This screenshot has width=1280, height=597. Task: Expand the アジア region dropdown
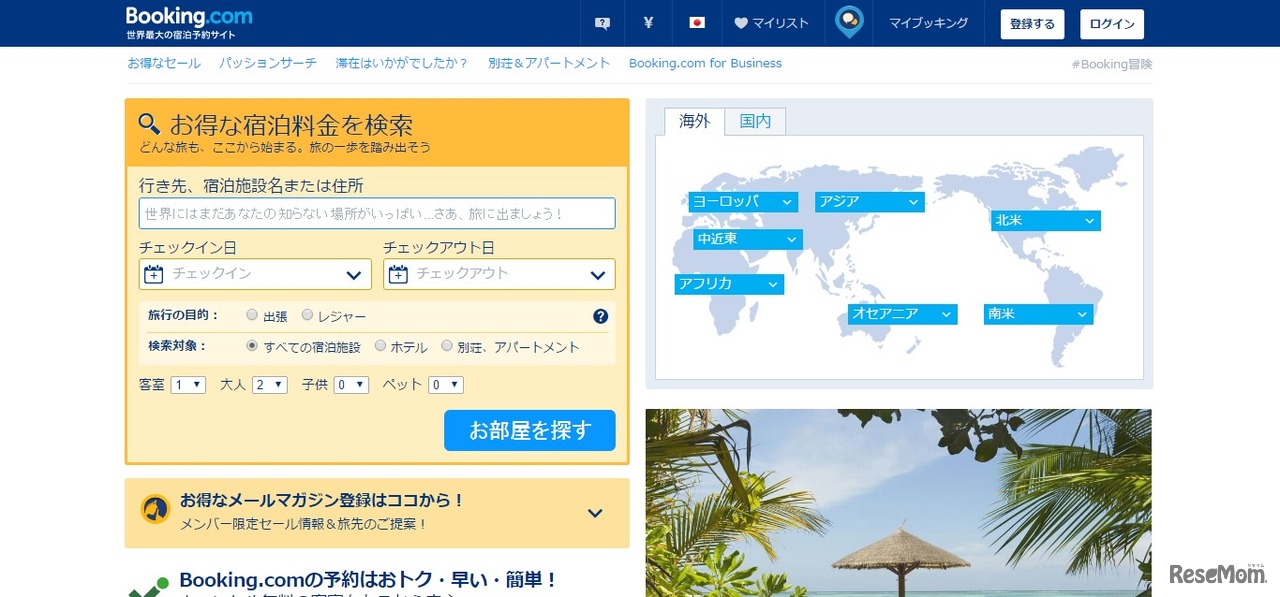(x=869, y=202)
